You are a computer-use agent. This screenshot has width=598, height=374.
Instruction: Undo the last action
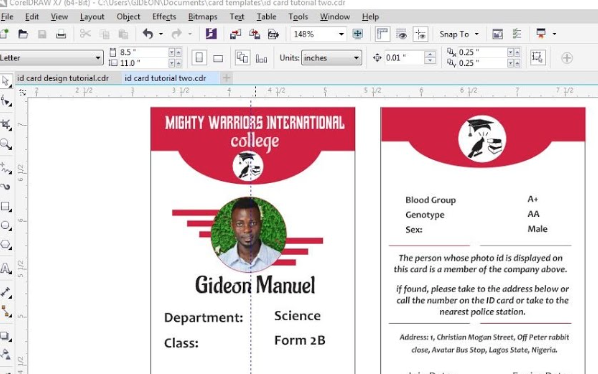tap(148, 34)
